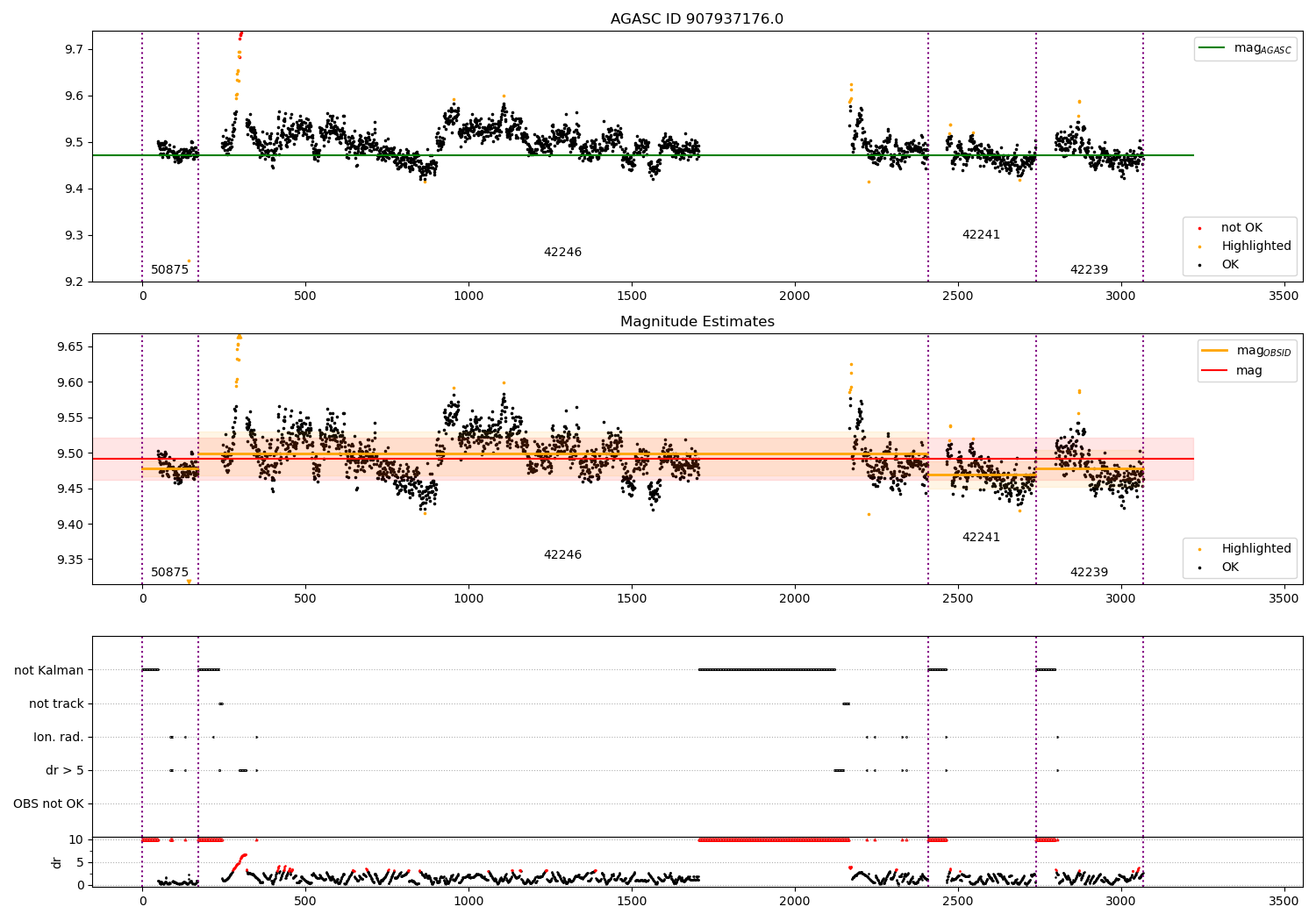Click OBSID label '50875' in the top plot
Viewport: 1316px width, 921px height.
(169, 270)
